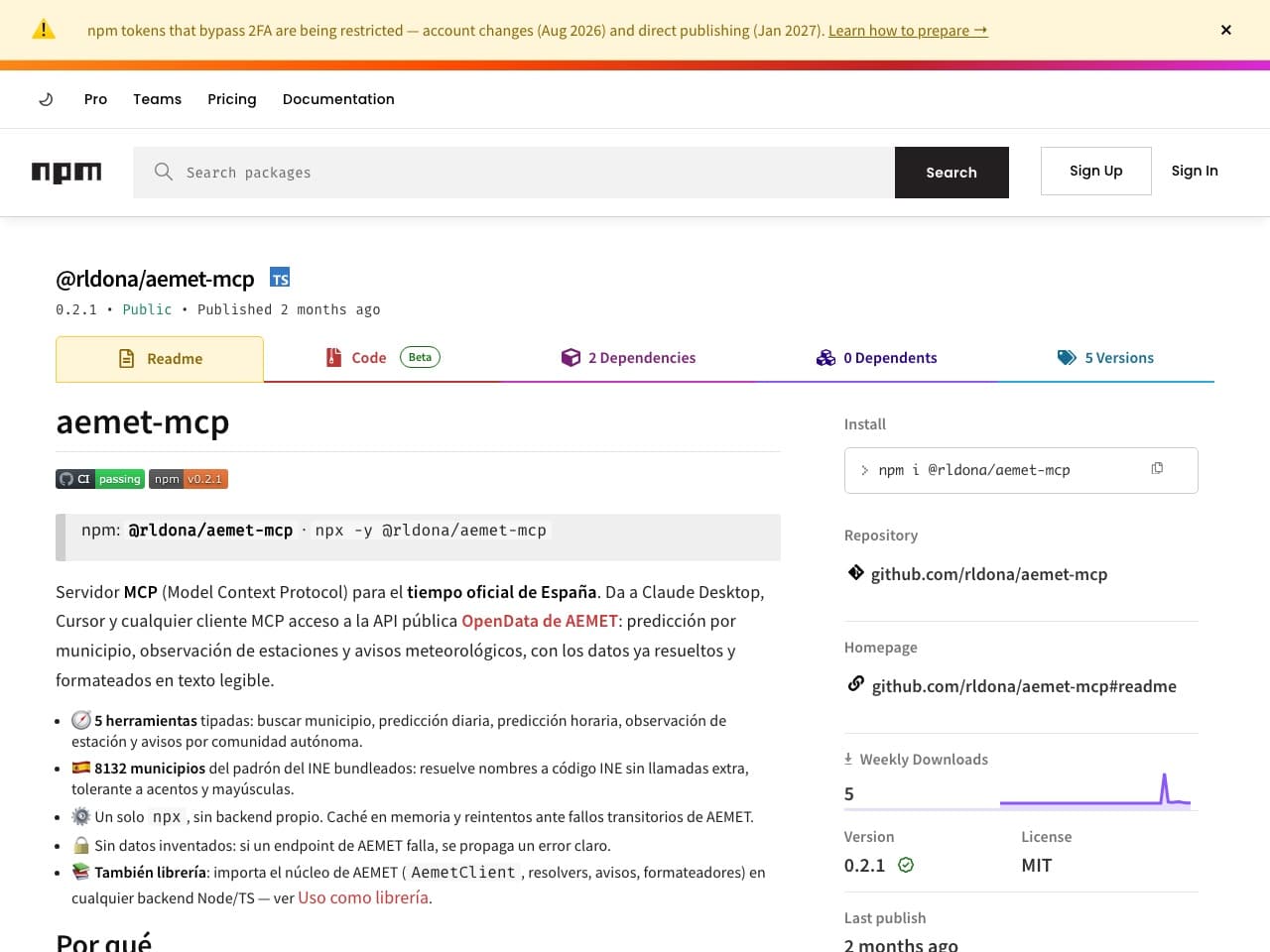Open the Pricing page
1270x952 pixels.
click(x=232, y=99)
